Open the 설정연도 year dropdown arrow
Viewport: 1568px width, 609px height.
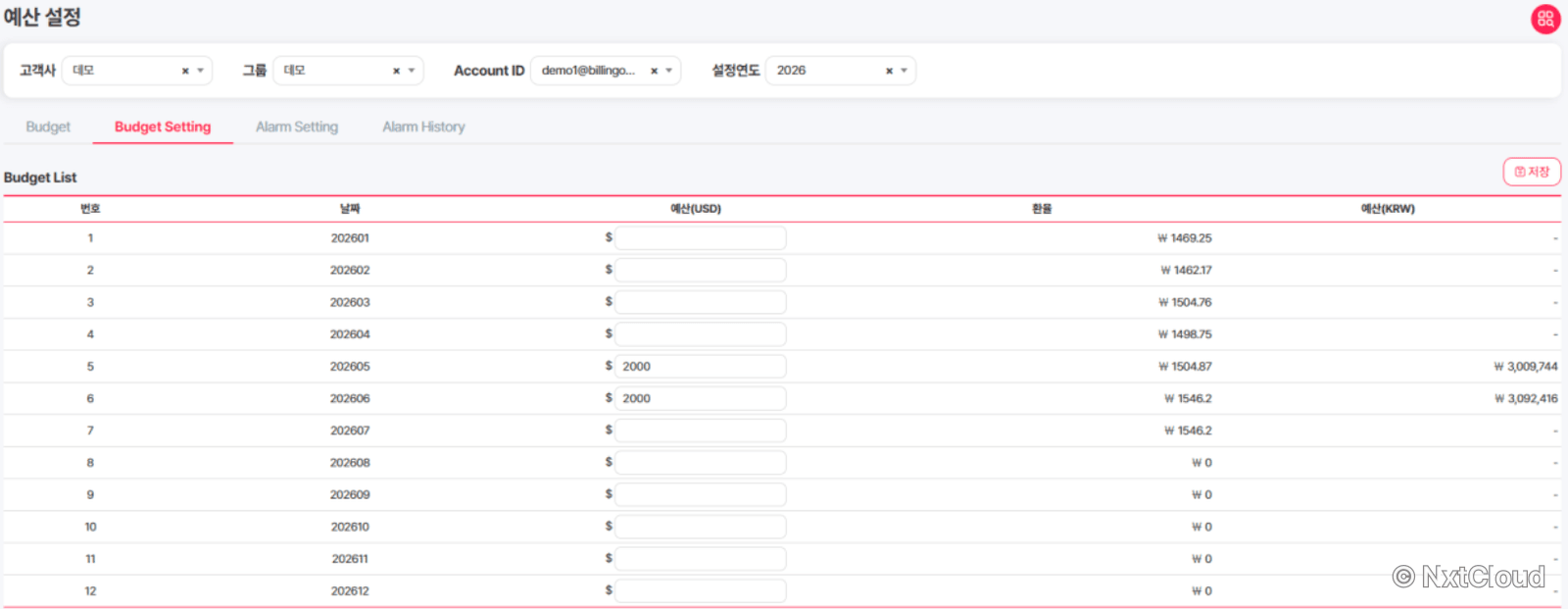904,71
